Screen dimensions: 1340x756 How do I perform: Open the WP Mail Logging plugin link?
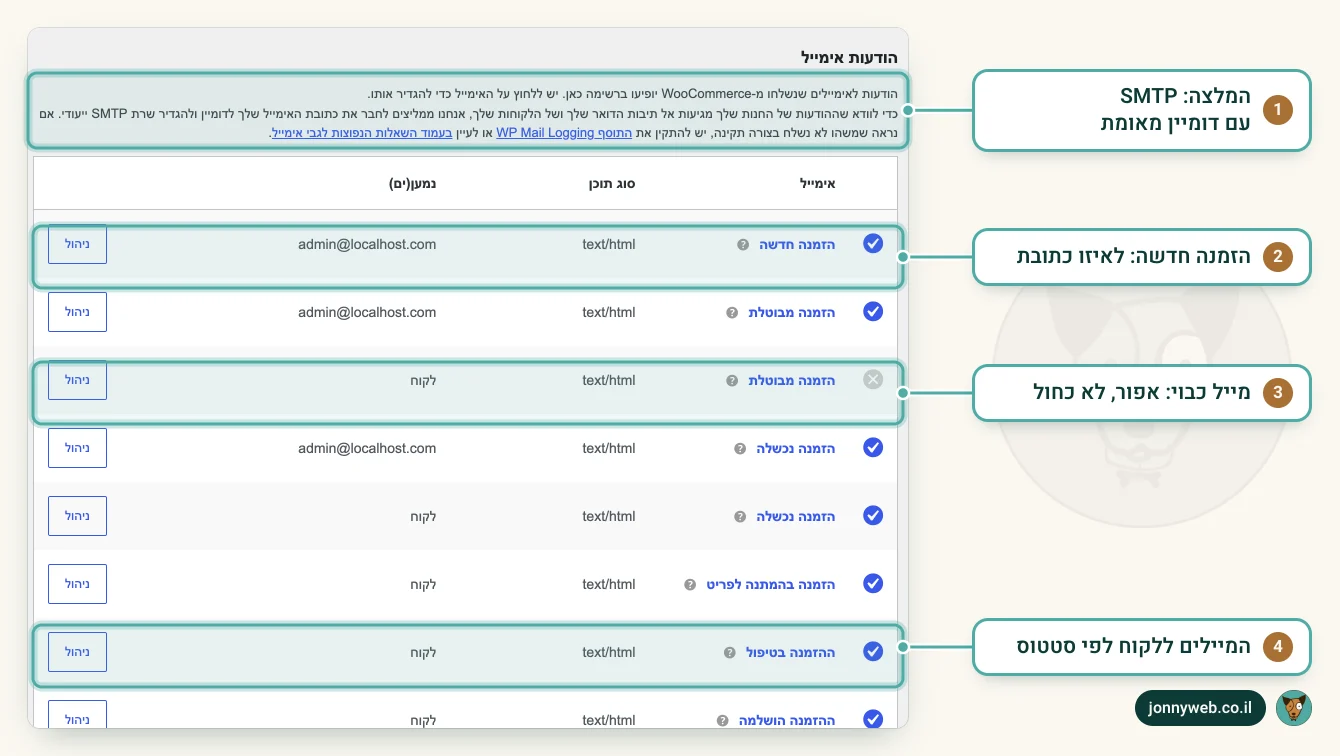(x=564, y=133)
